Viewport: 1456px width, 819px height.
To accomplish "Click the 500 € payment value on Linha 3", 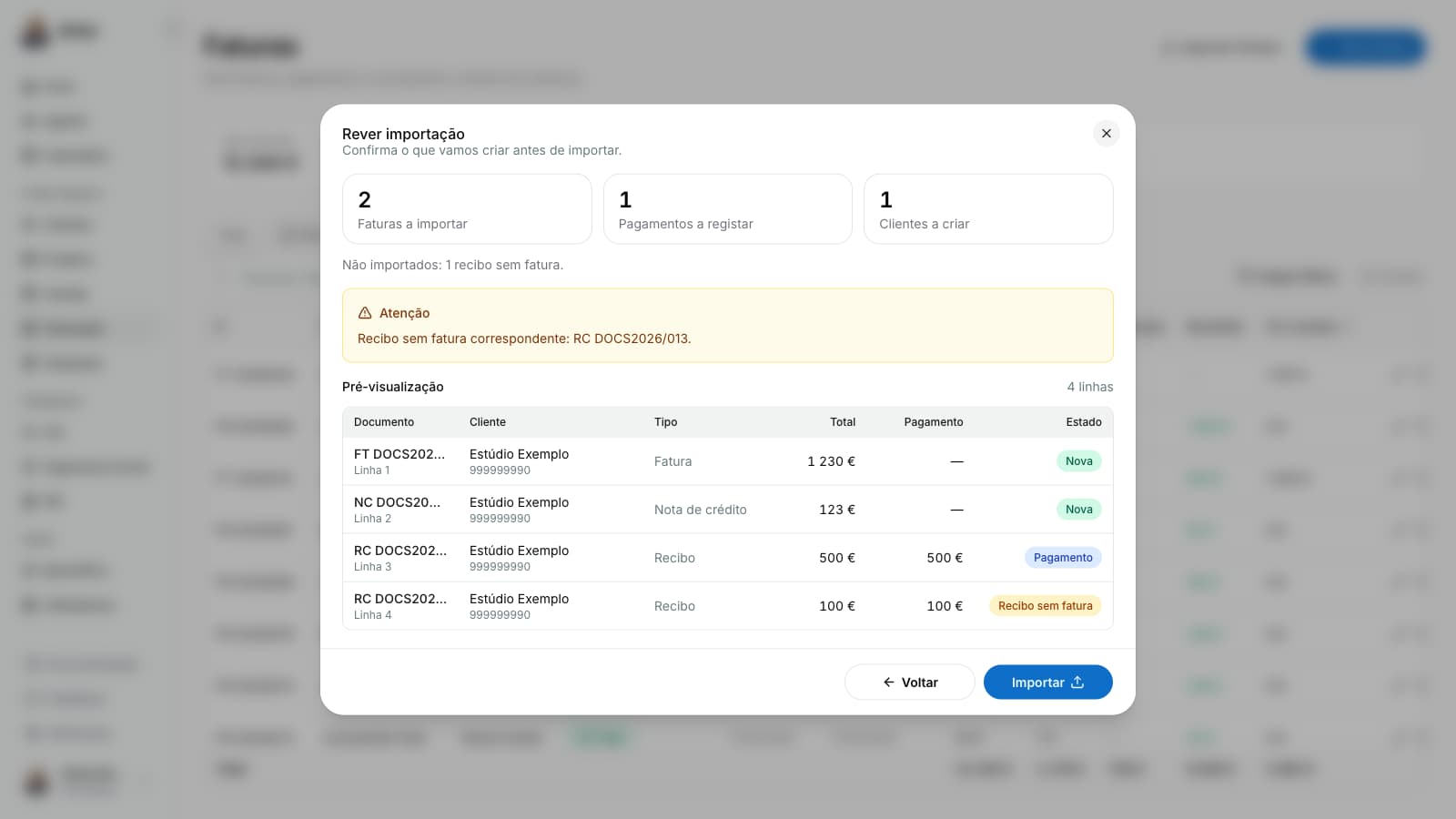I will [945, 558].
